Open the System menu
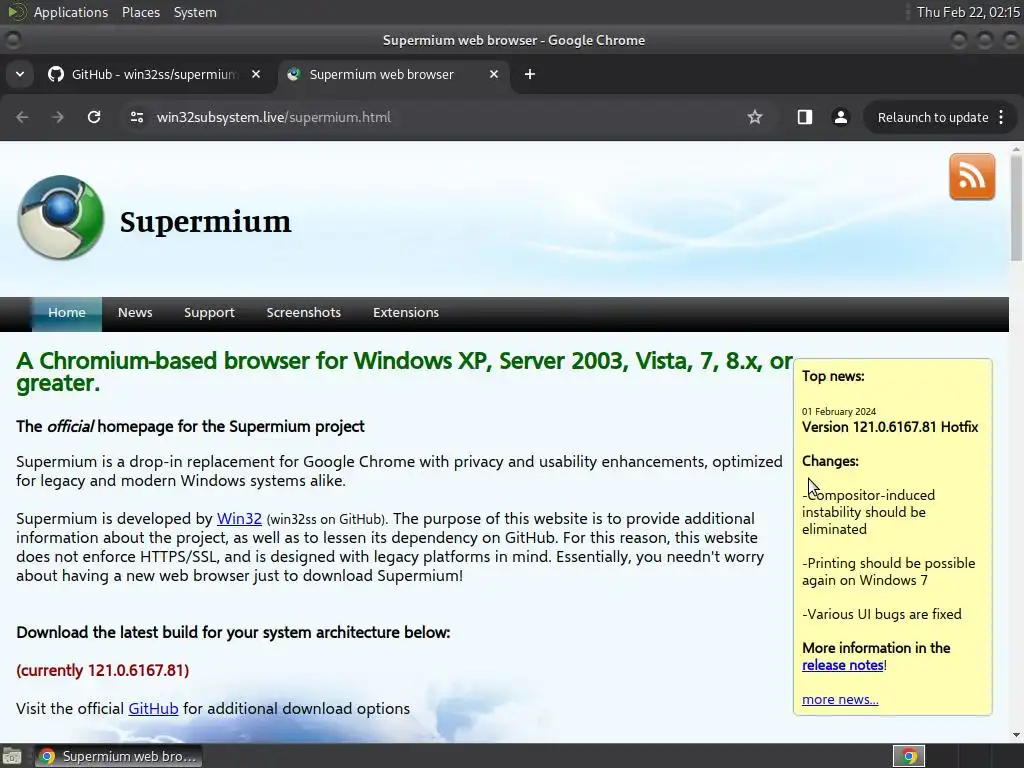The image size is (1024, 768). pyautogui.click(x=195, y=12)
